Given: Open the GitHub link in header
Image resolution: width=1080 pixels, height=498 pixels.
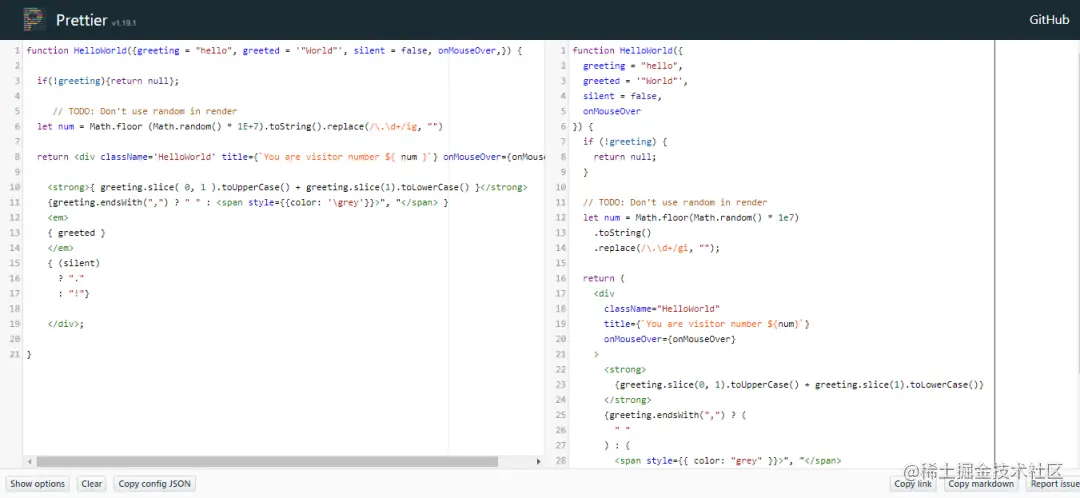Looking at the screenshot, I should (x=1049, y=20).
